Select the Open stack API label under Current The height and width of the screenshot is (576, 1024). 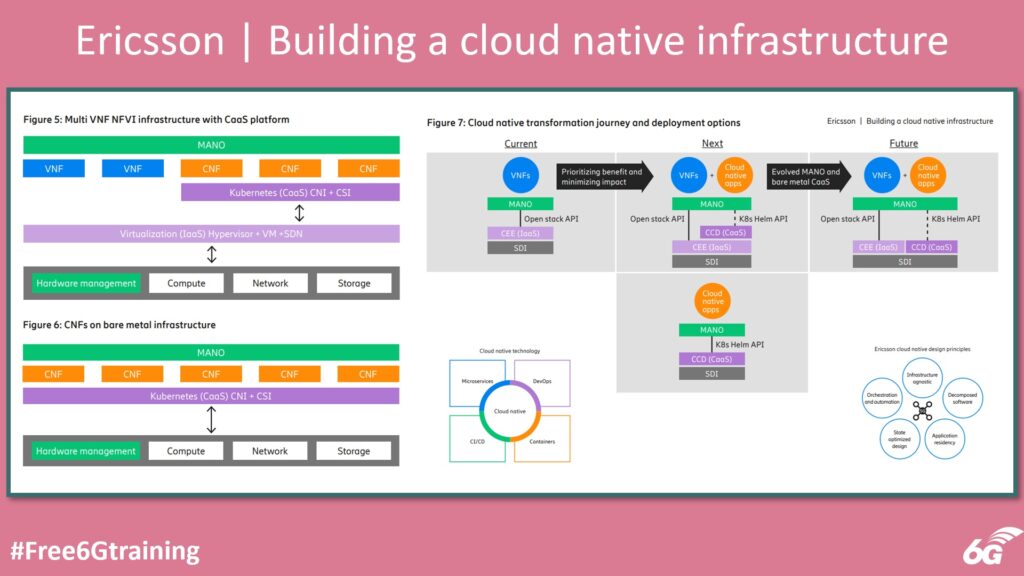point(551,219)
